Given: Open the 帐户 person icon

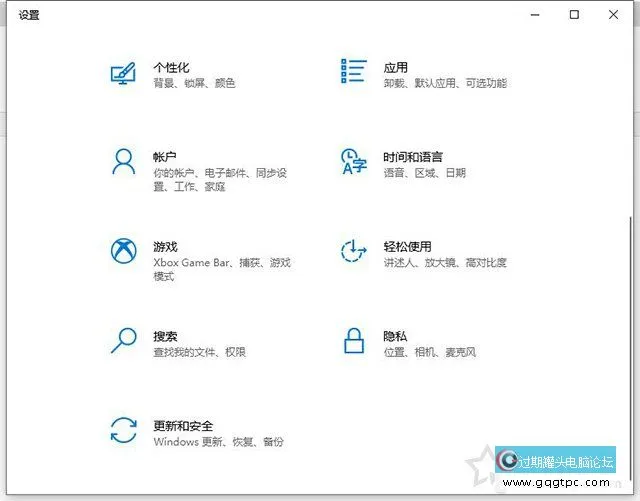Looking at the screenshot, I should click(124, 162).
